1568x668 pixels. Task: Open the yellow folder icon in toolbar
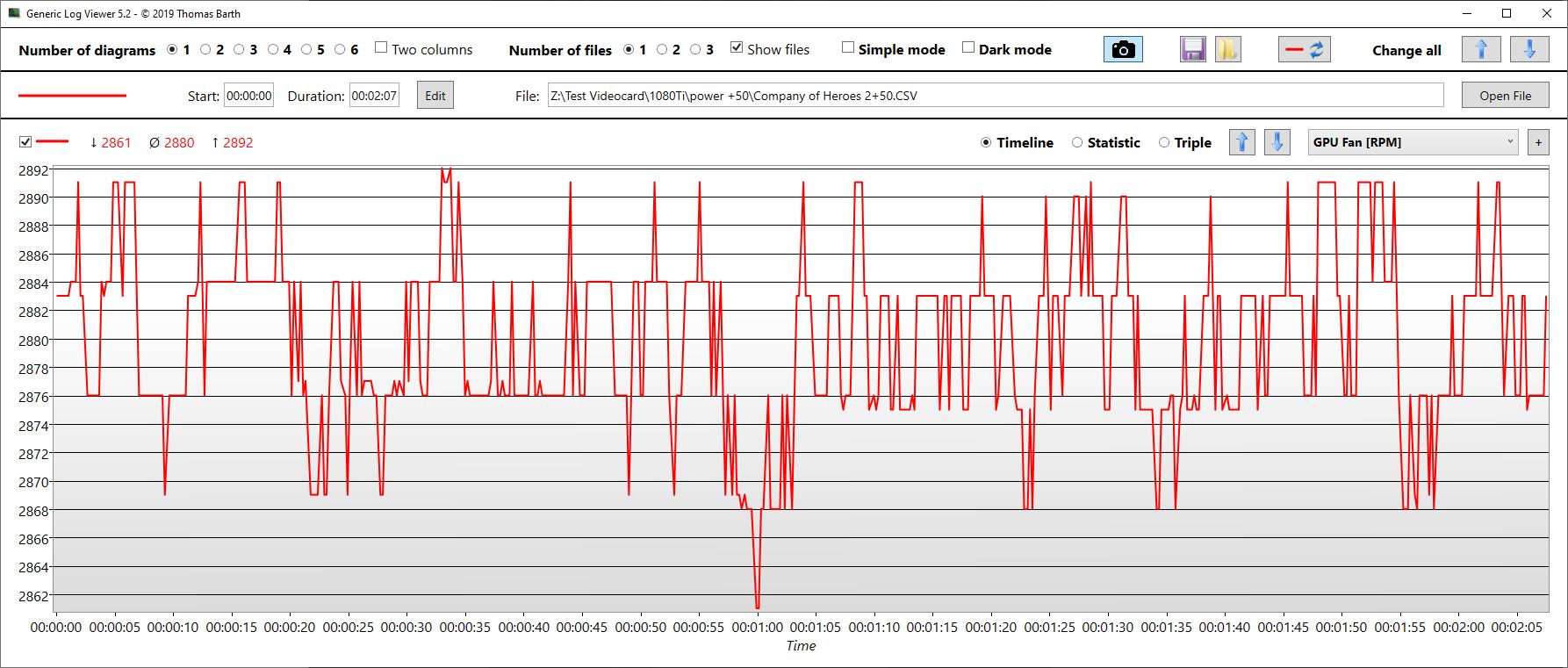(1227, 49)
